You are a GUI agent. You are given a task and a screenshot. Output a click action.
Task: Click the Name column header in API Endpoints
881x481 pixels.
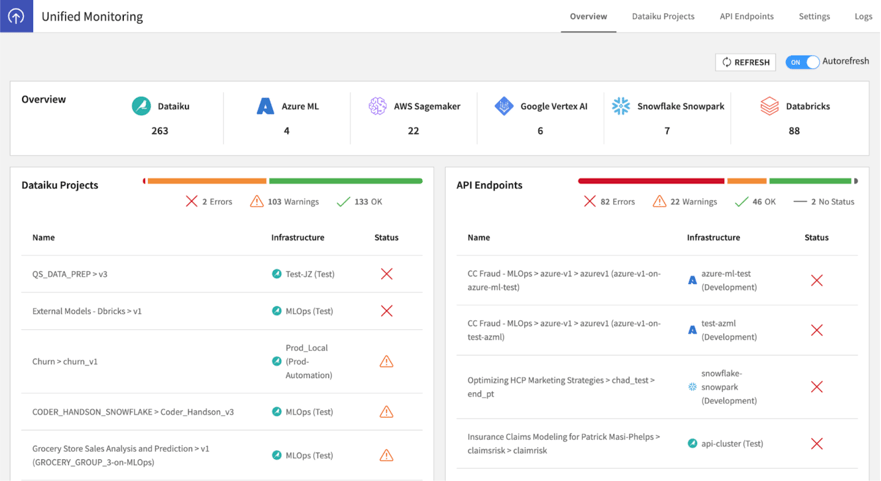tap(479, 237)
